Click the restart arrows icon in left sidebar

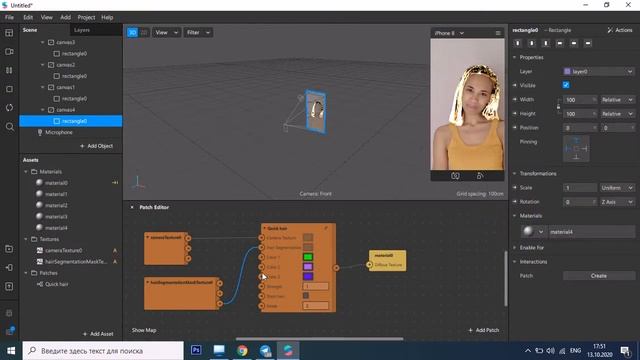tap(9, 108)
